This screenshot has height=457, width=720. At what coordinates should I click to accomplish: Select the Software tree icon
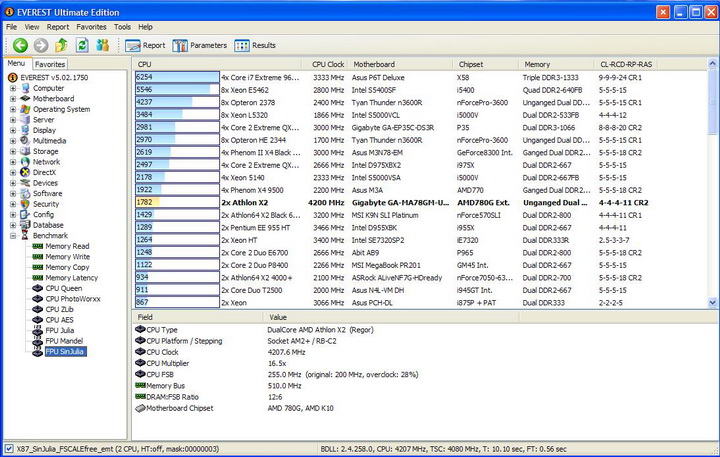coord(26,193)
